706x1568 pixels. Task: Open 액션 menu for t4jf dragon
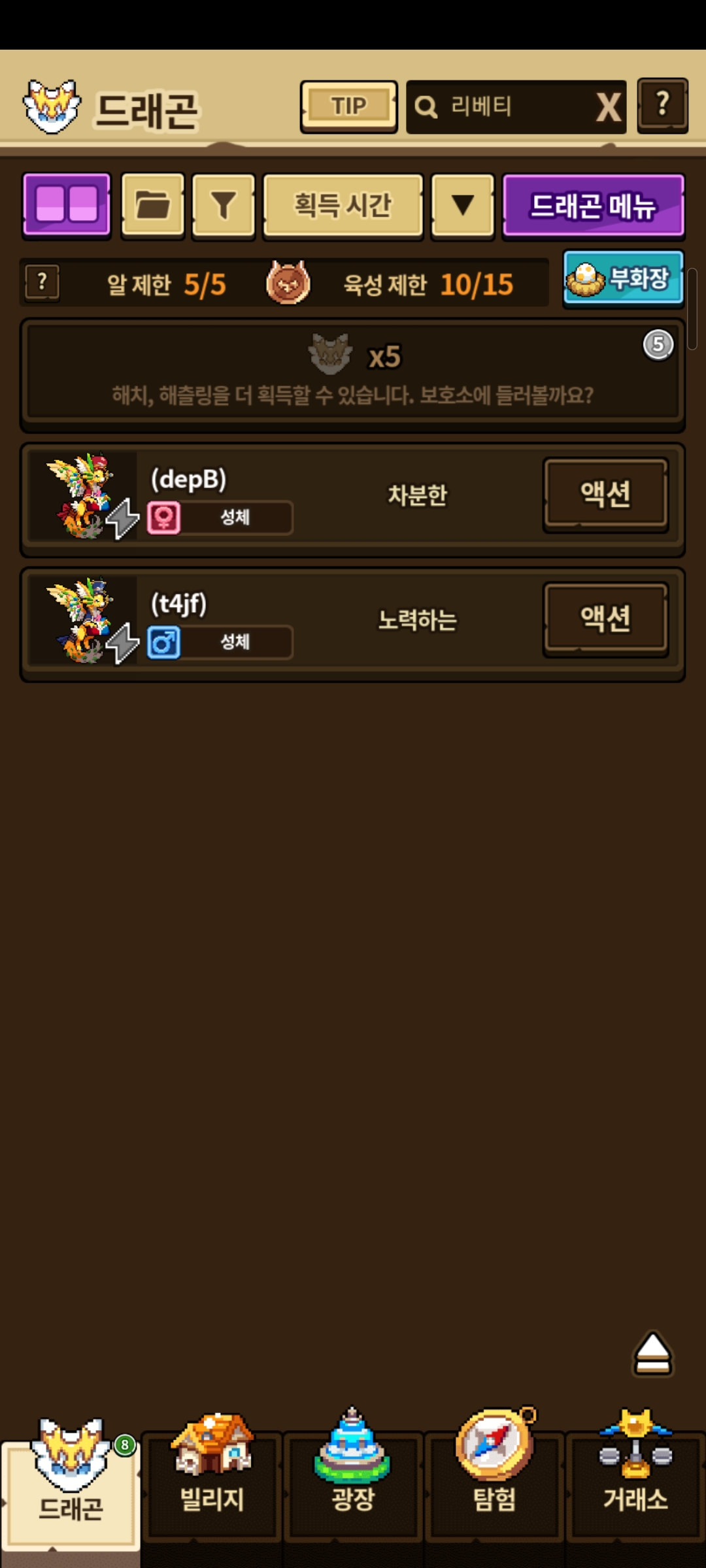pos(606,619)
